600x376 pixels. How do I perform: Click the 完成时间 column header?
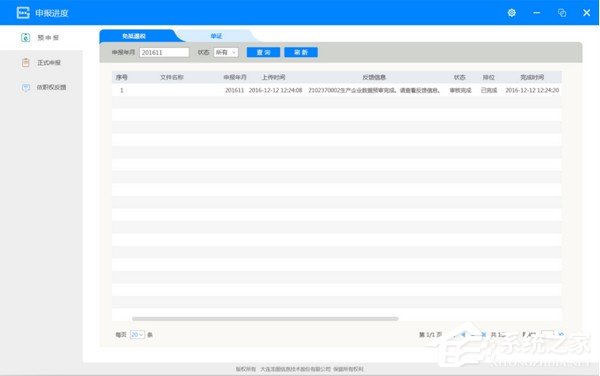tap(532, 77)
